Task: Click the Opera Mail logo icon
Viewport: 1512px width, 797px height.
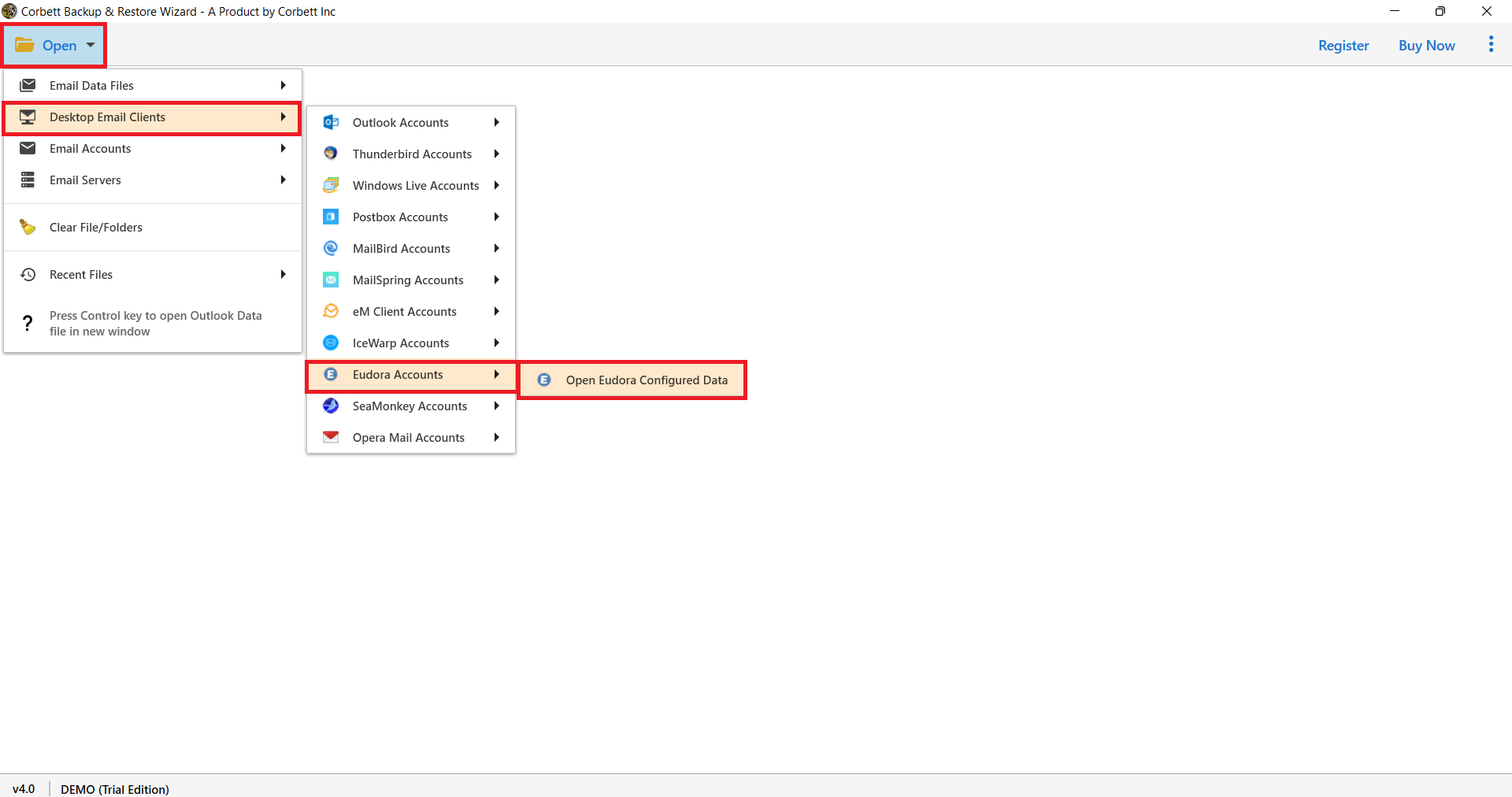Action: click(331, 436)
